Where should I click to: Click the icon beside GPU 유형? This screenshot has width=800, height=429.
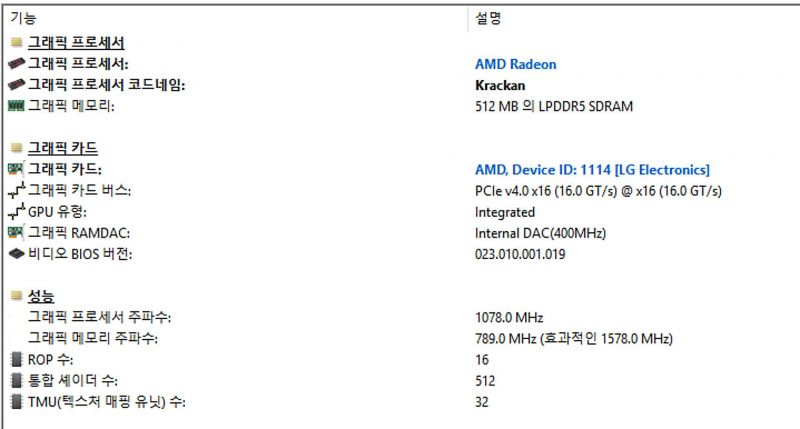(16, 212)
